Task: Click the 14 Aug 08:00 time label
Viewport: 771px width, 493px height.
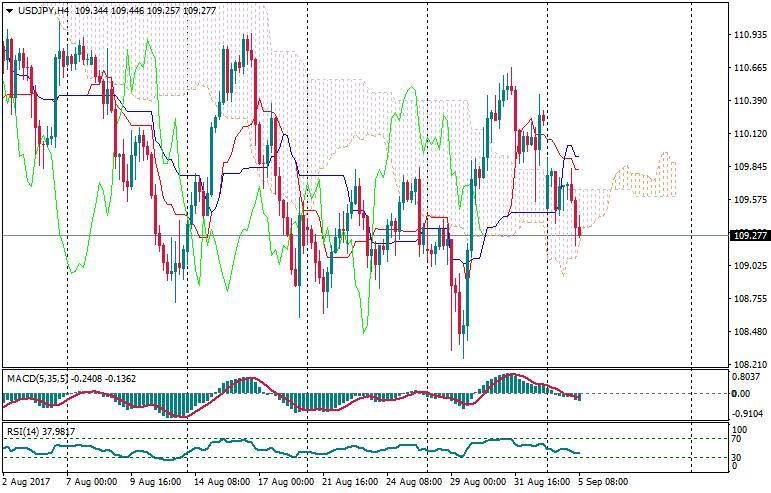Action: click(x=220, y=481)
